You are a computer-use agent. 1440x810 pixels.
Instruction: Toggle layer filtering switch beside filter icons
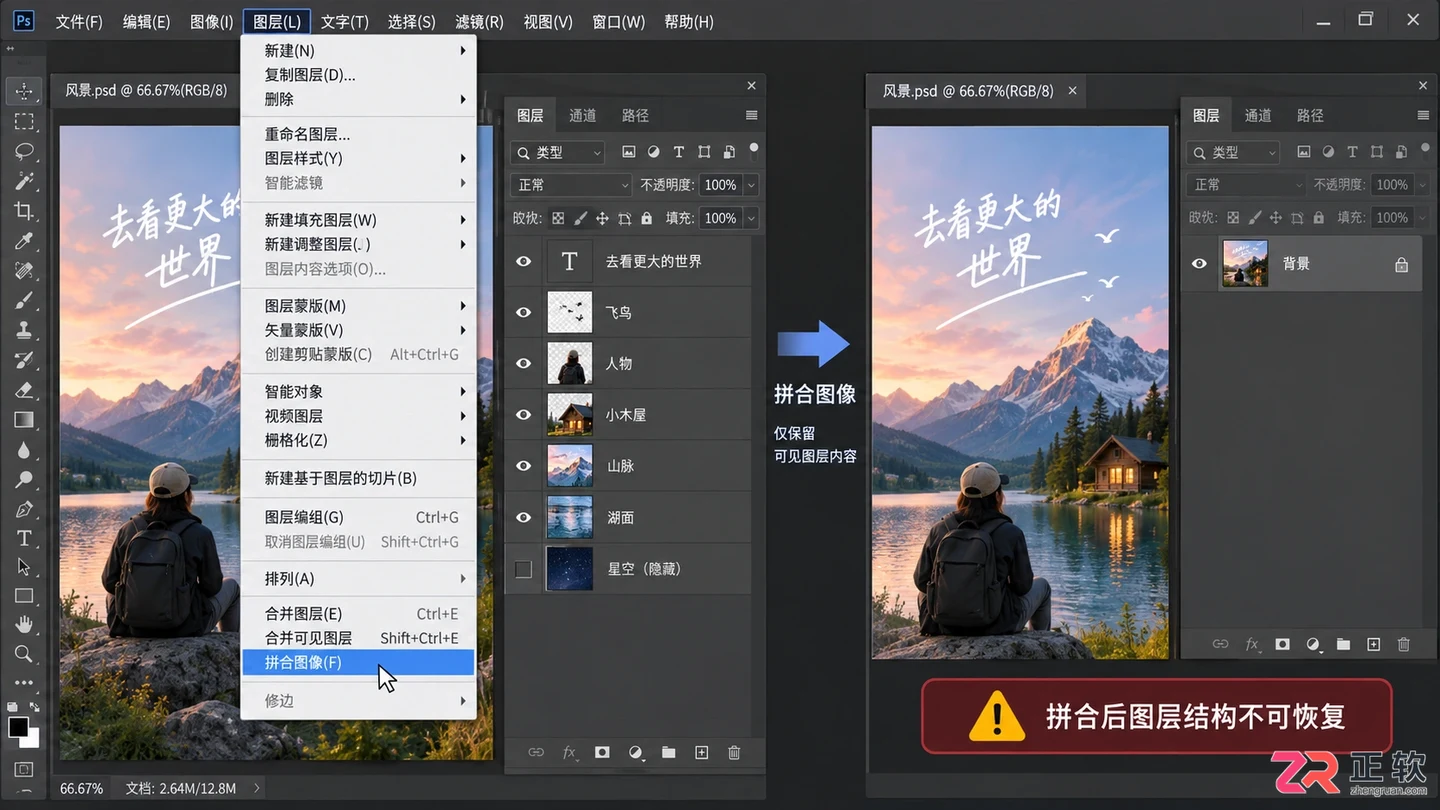[x=754, y=150]
